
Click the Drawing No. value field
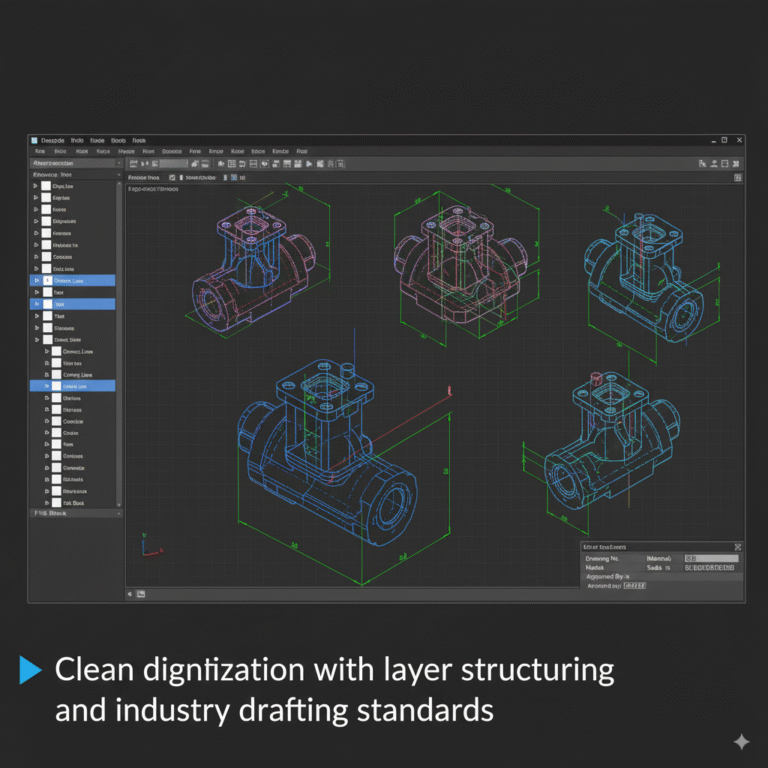(x=710, y=558)
